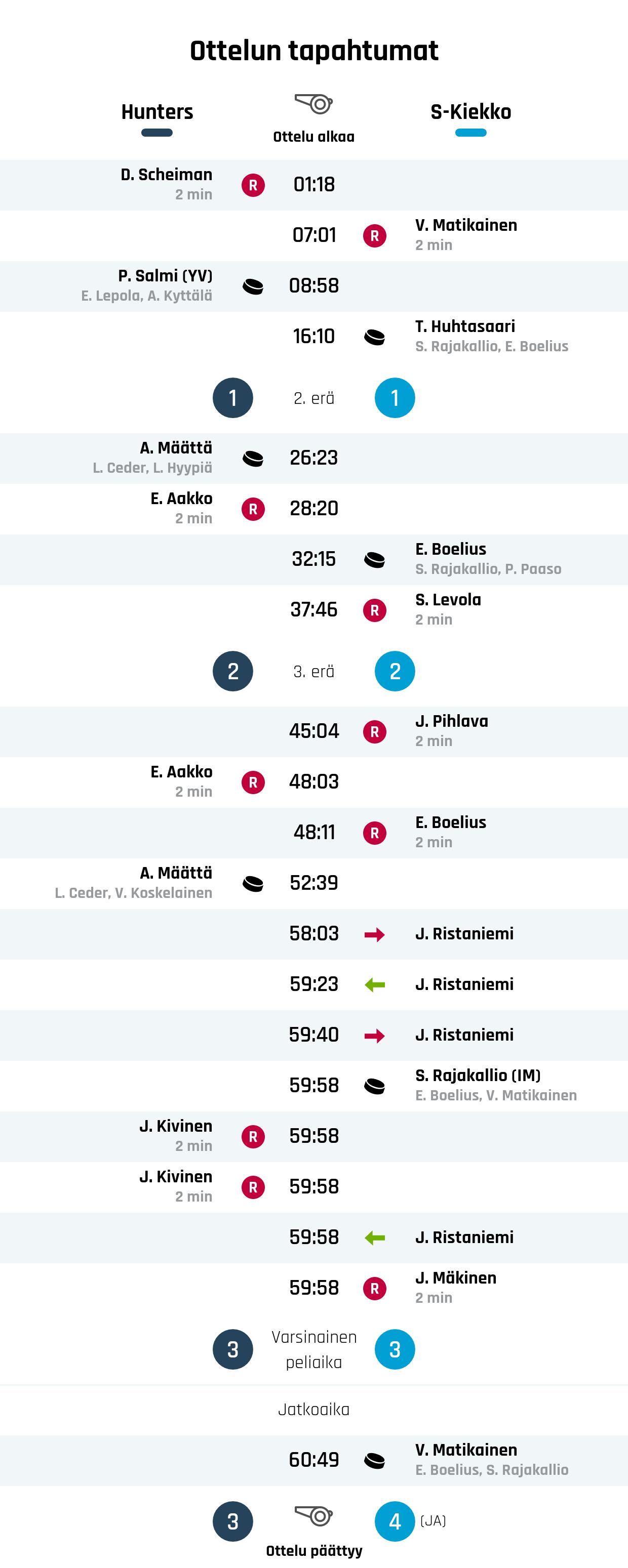Click the 52:39 goal time

point(313,883)
